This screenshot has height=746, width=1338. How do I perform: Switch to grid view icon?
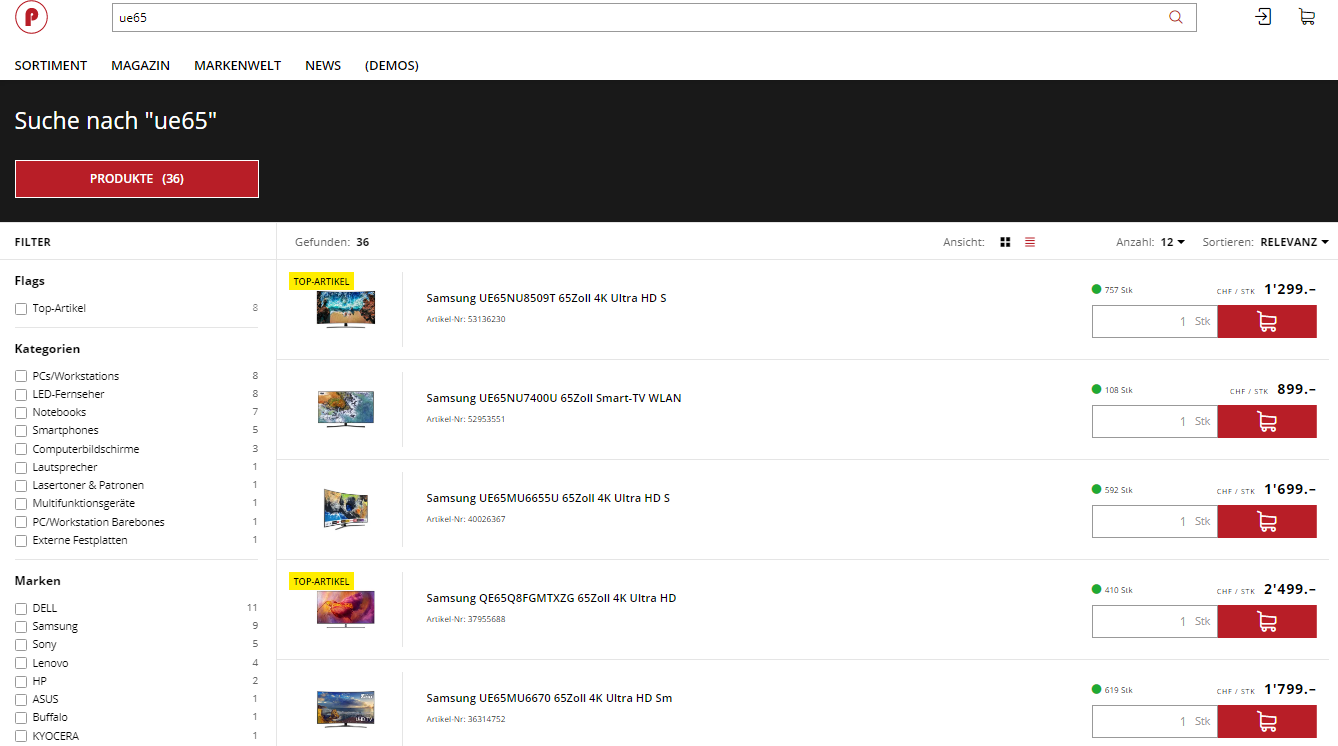click(x=1005, y=242)
